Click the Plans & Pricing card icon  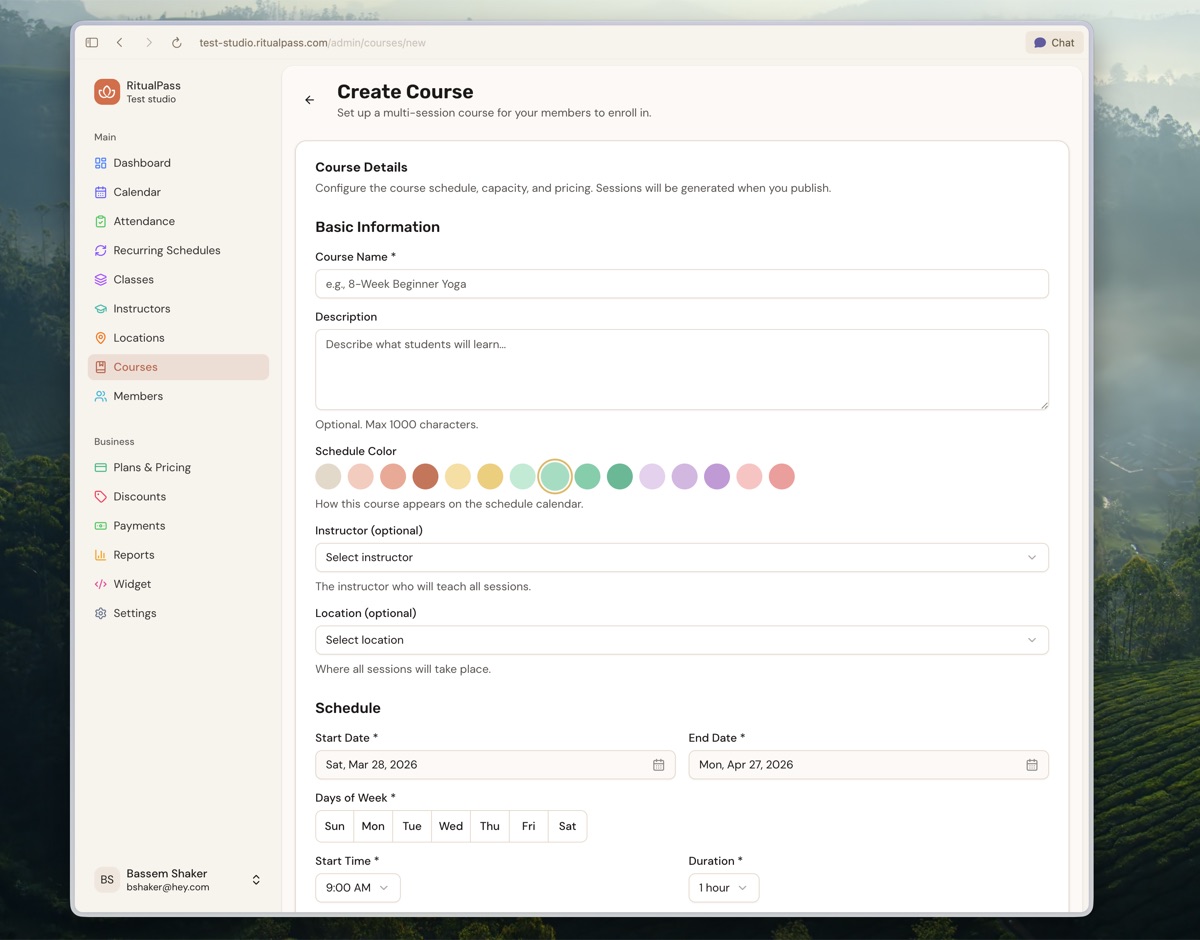[100, 467]
